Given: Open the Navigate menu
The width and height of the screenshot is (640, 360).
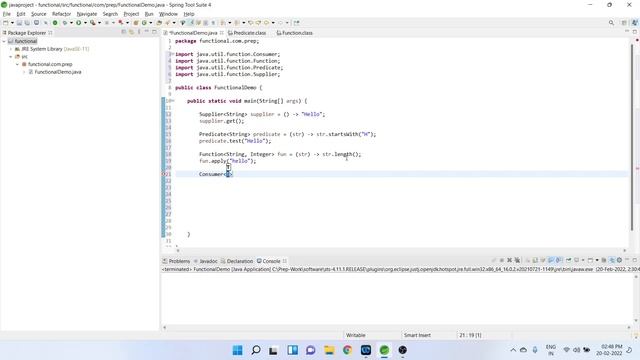Looking at the screenshot, I should click(x=87, y=14).
